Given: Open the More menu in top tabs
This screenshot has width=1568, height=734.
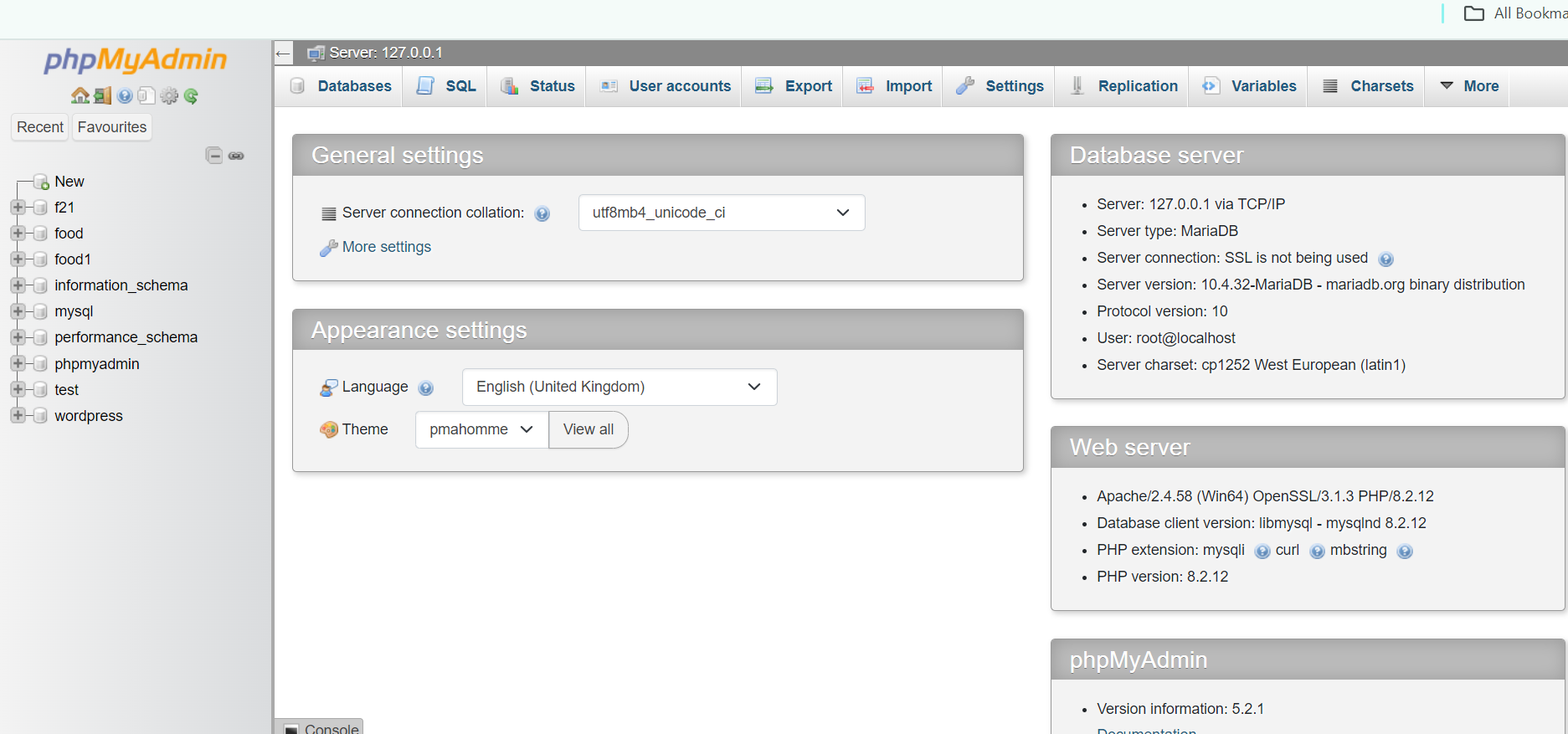Looking at the screenshot, I should click(x=1469, y=86).
